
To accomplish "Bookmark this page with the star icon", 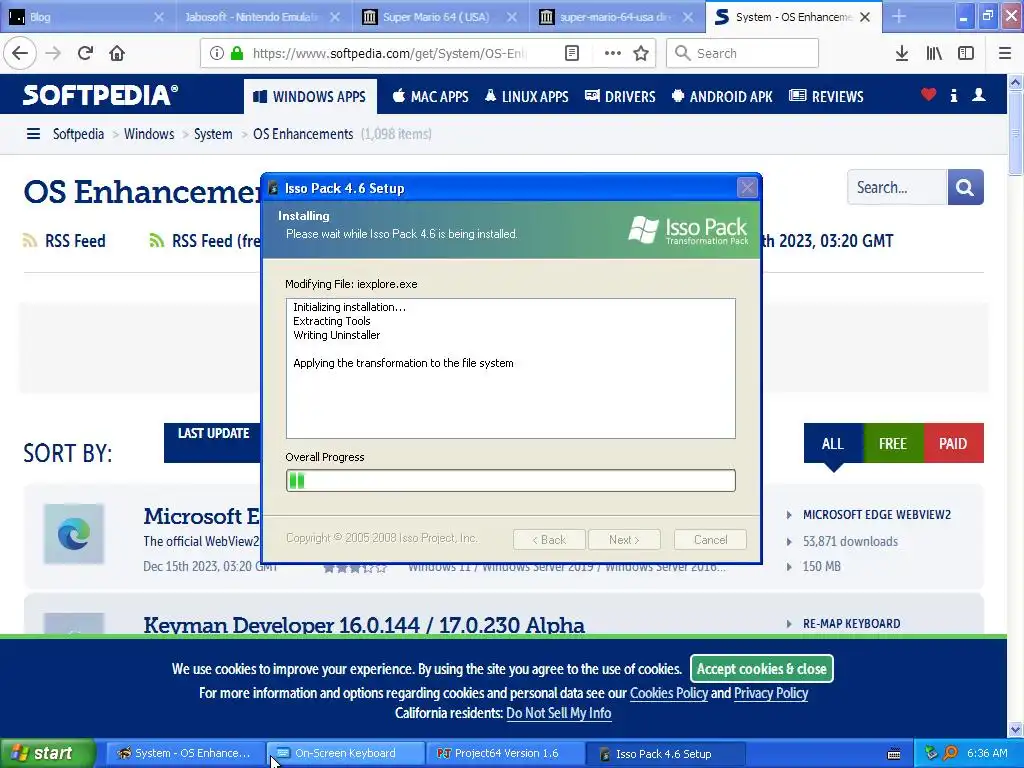I will (641, 53).
